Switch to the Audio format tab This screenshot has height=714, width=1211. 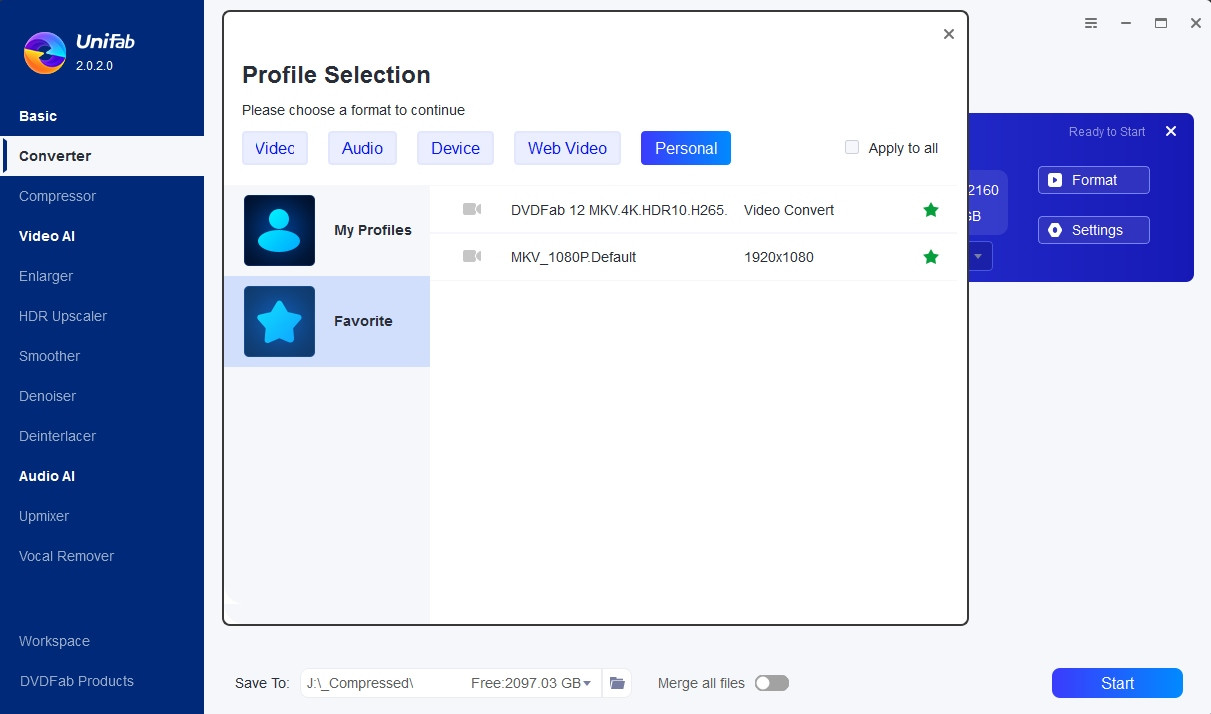click(x=362, y=148)
